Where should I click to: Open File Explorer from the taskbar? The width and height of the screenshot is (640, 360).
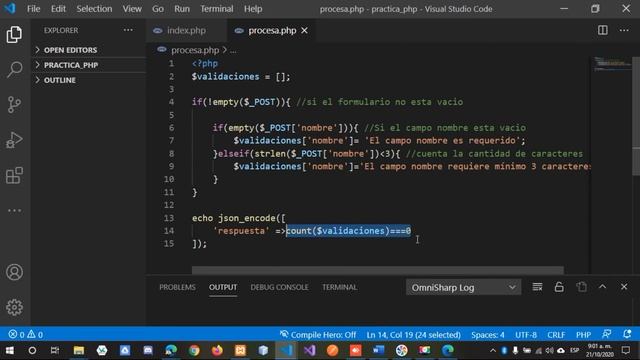(x=78, y=350)
